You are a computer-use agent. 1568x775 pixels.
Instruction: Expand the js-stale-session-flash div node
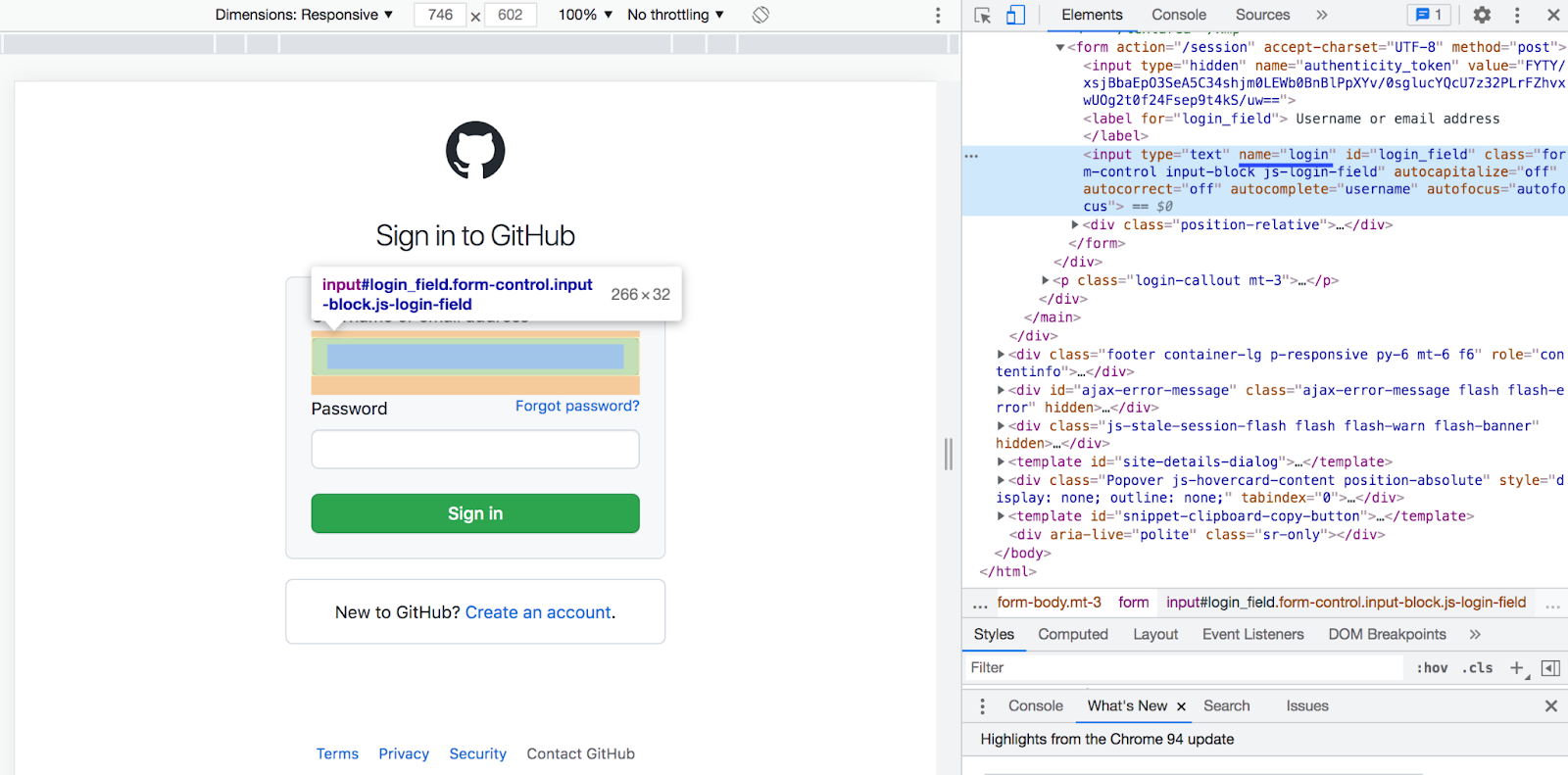coord(1001,426)
